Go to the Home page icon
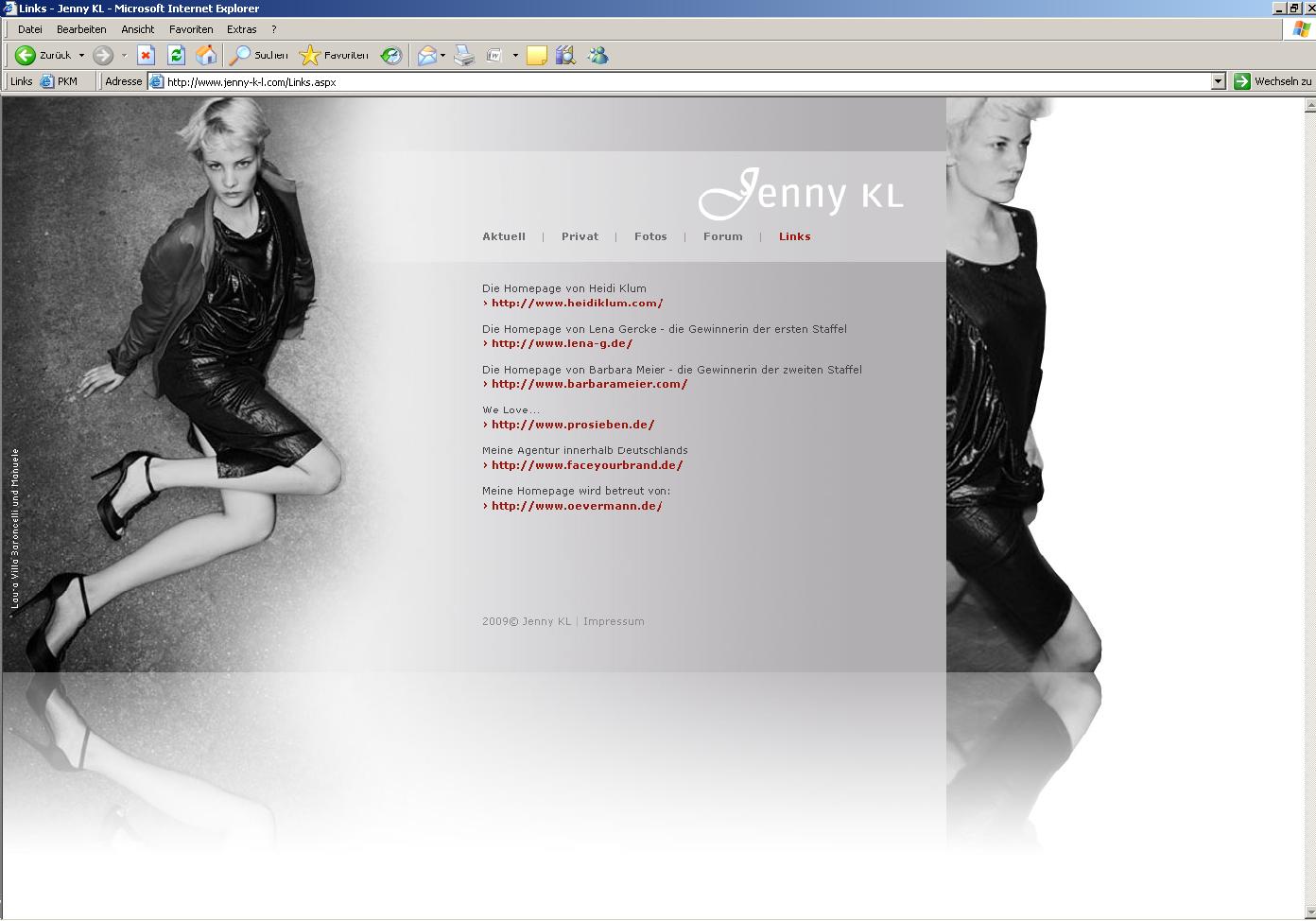The height and width of the screenshot is (921, 1316). [x=205, y=56]
